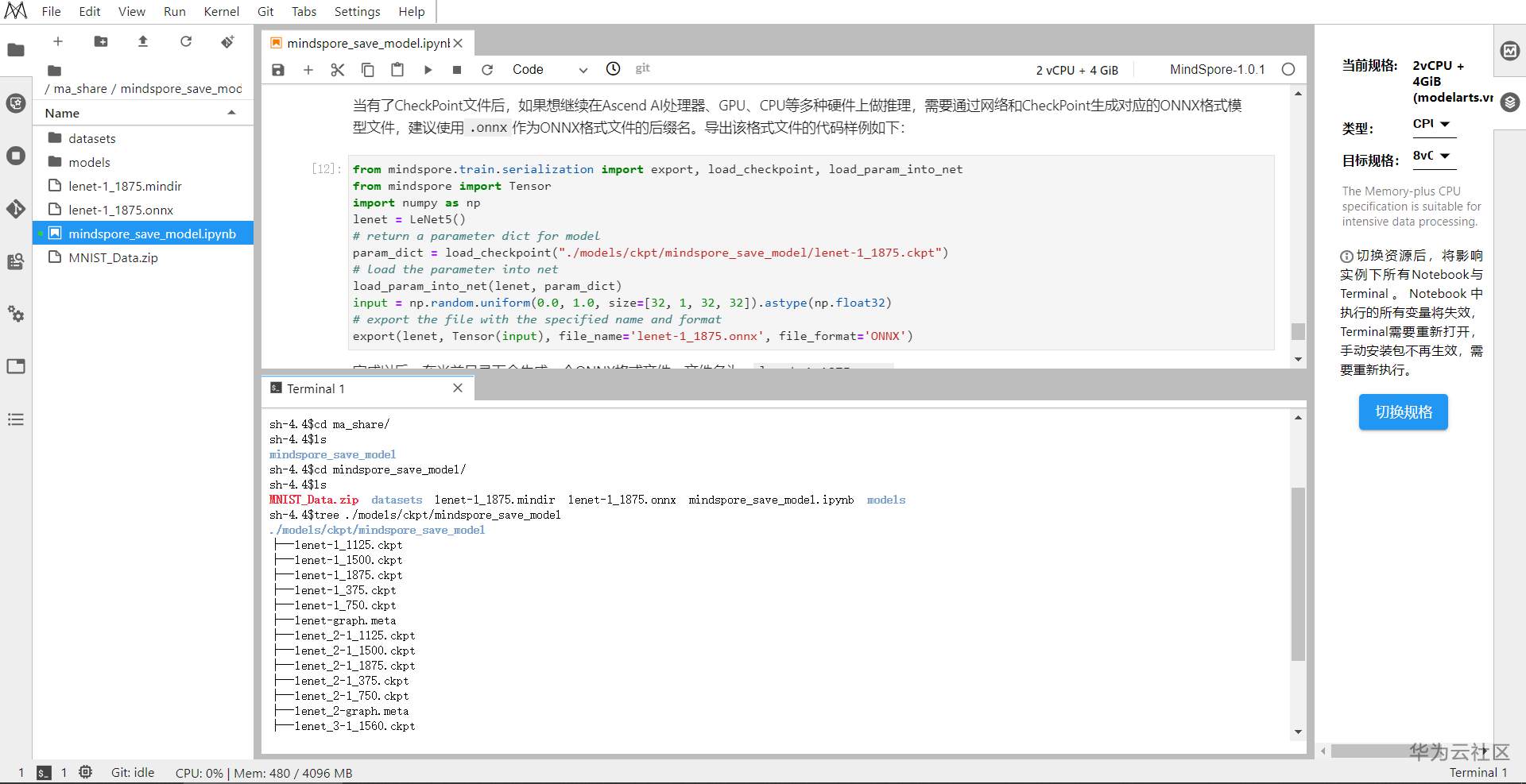Screen dimensions: 1526x784
Task: Insert a cell below with plus icon
Action: [x=308, y=70]
